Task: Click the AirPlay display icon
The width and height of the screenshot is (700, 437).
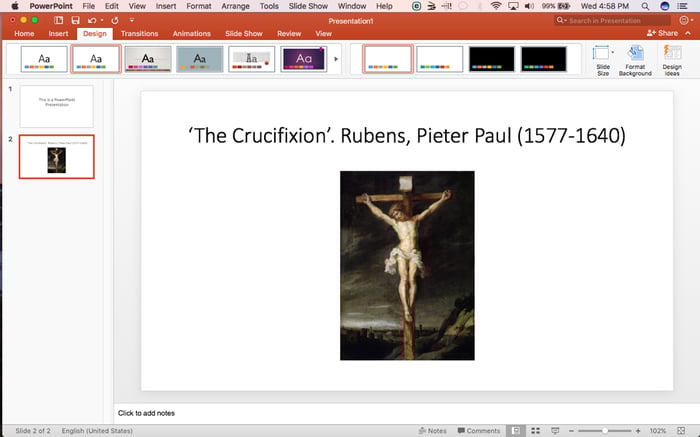Action: pos(513,6)
